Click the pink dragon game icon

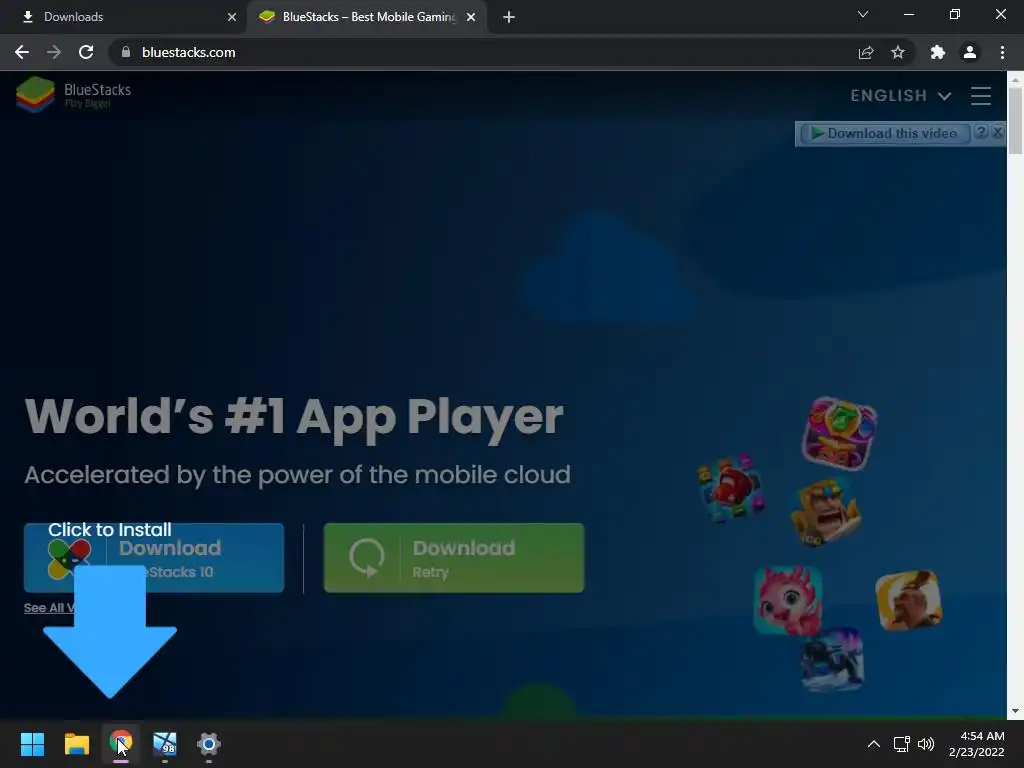pyautogui.click(x=788, y=601)
